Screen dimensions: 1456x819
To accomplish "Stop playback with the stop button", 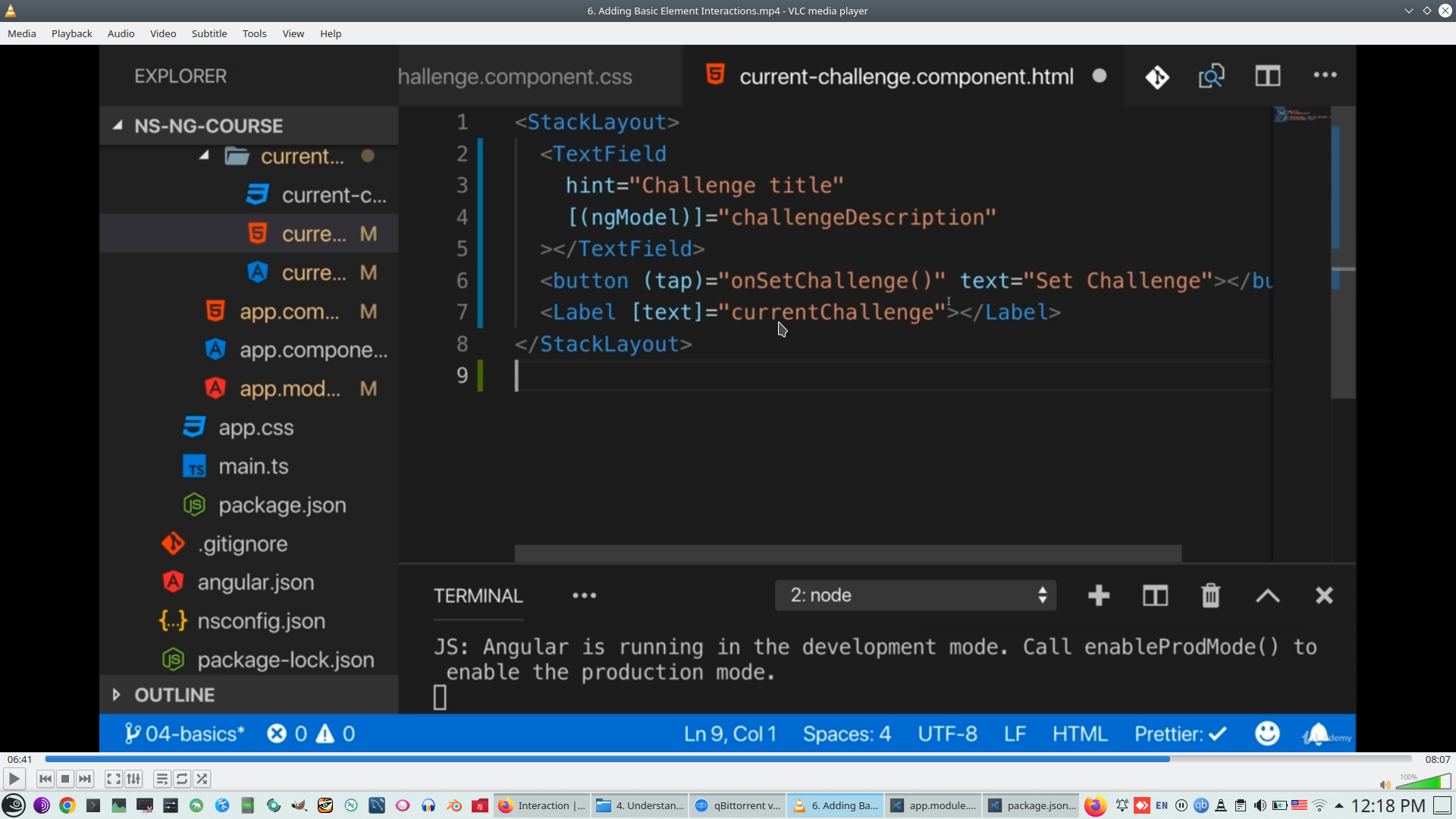I will (65, 779).
